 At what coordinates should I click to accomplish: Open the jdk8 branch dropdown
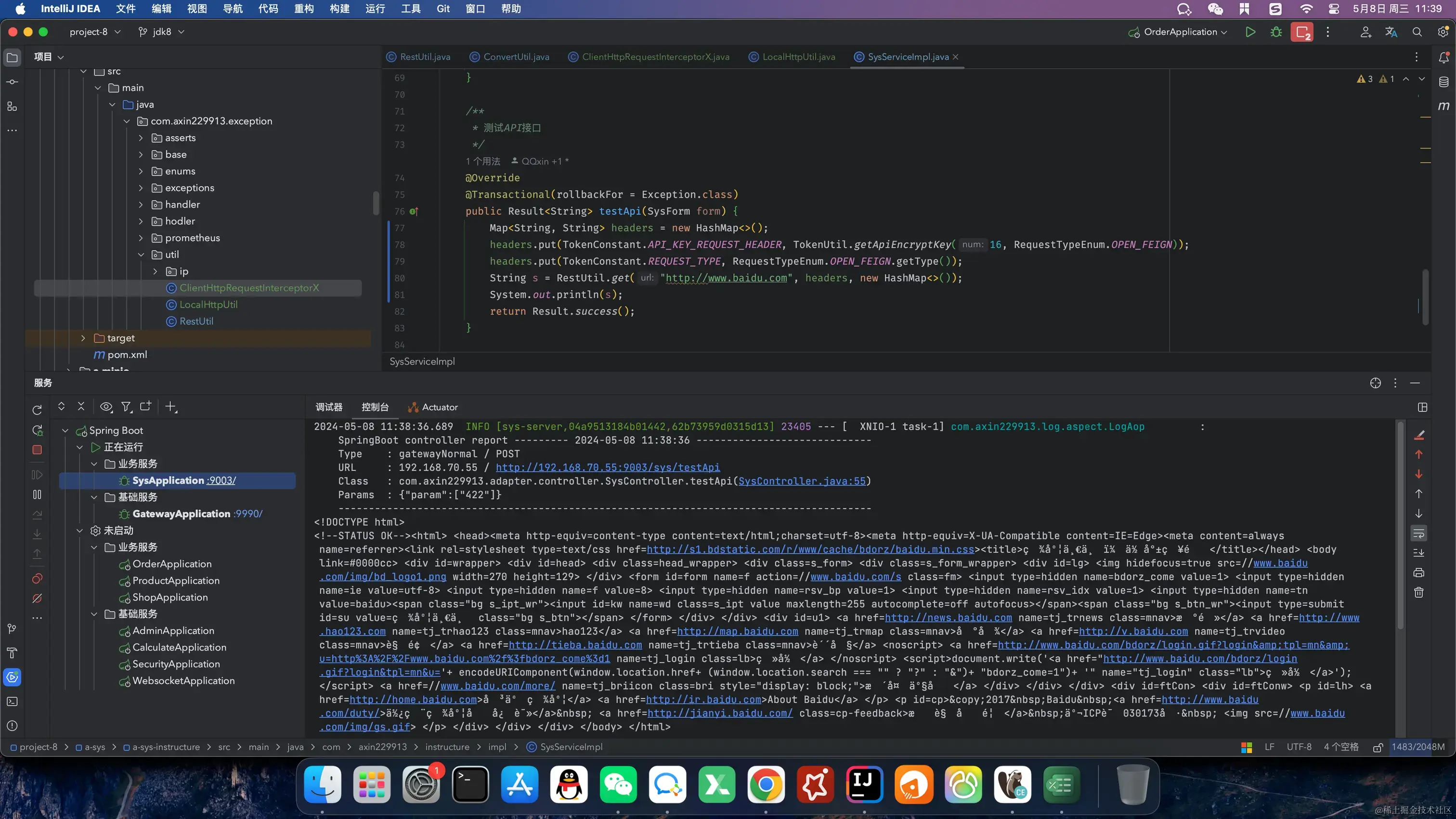(x=161, y=32)
